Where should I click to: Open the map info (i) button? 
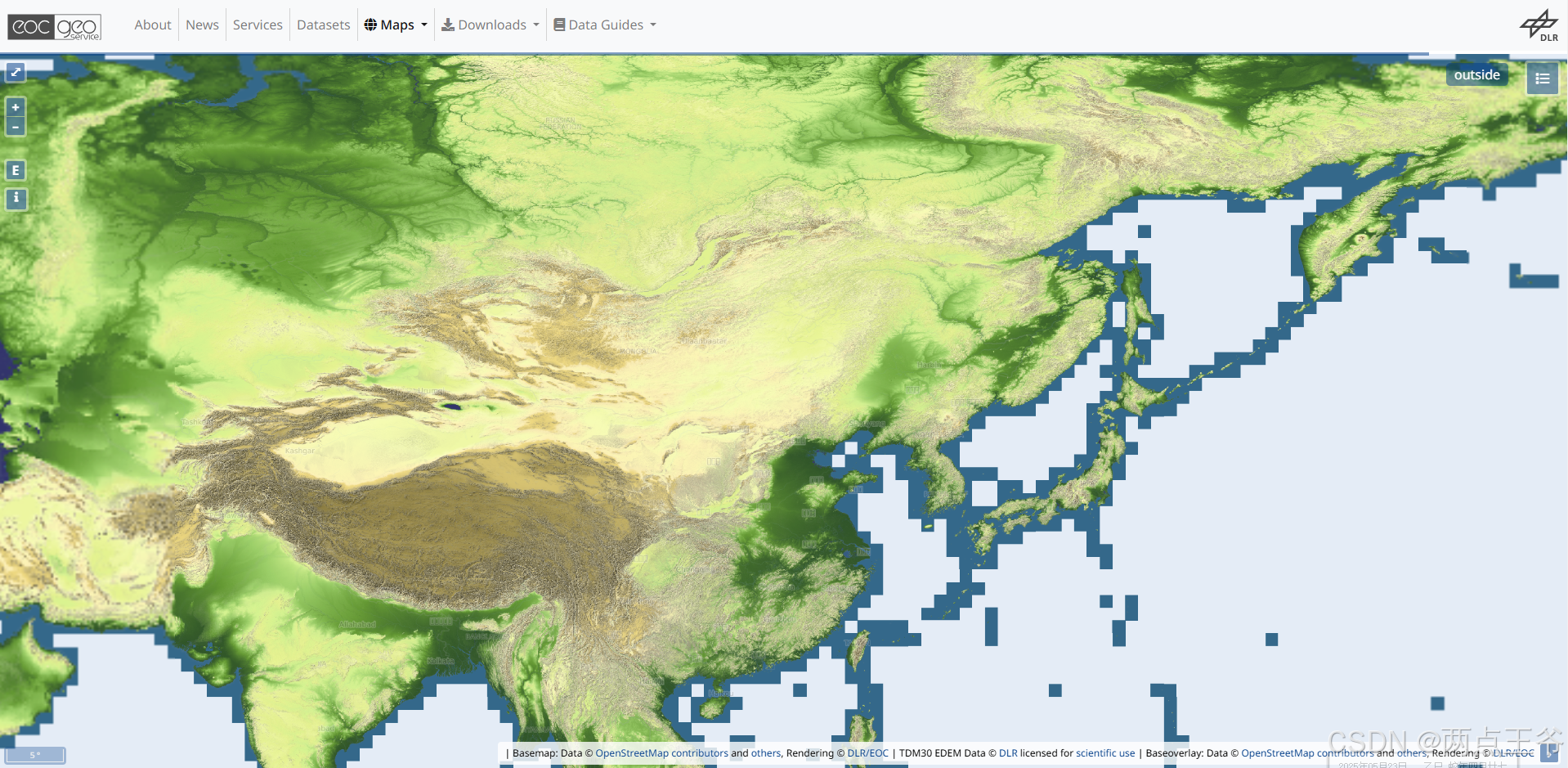pos(16,198)
